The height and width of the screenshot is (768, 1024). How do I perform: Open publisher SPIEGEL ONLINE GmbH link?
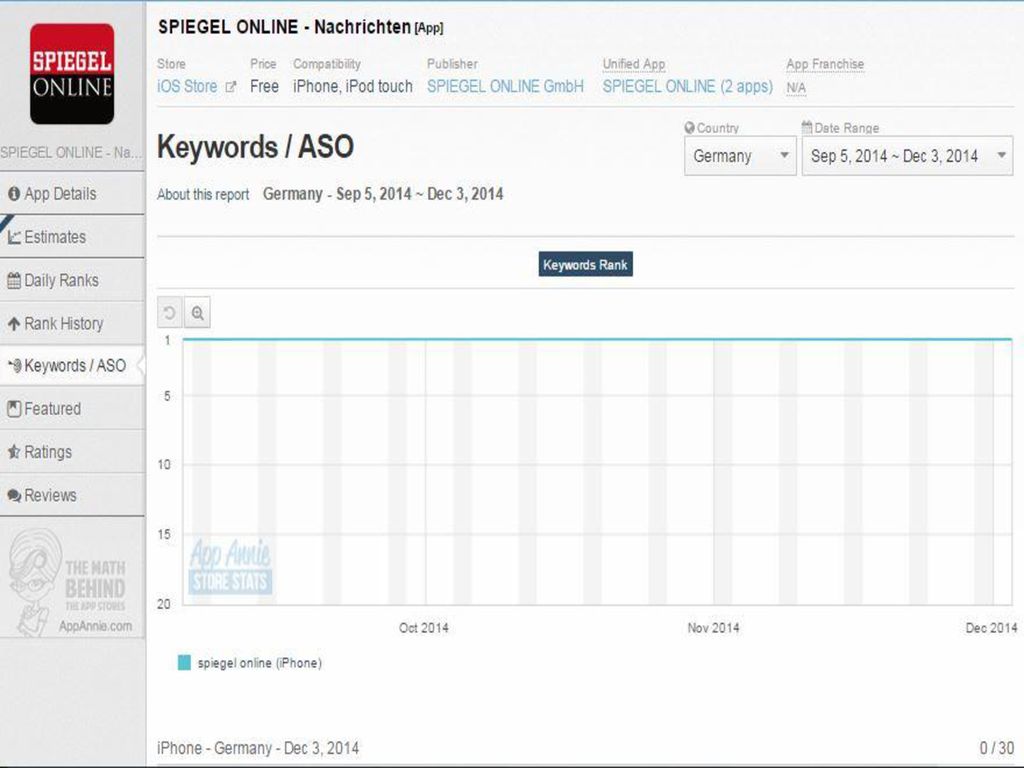[x=505, y=86]
